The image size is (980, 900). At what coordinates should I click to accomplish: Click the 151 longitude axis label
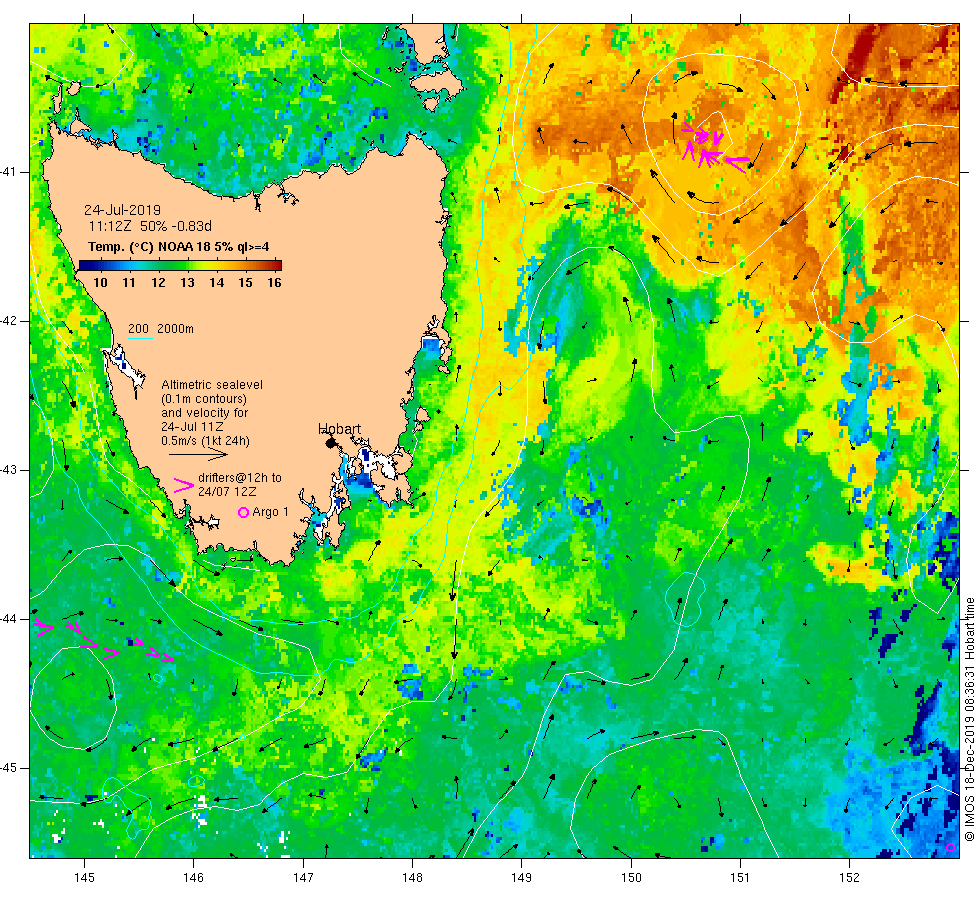coord(740,878)
